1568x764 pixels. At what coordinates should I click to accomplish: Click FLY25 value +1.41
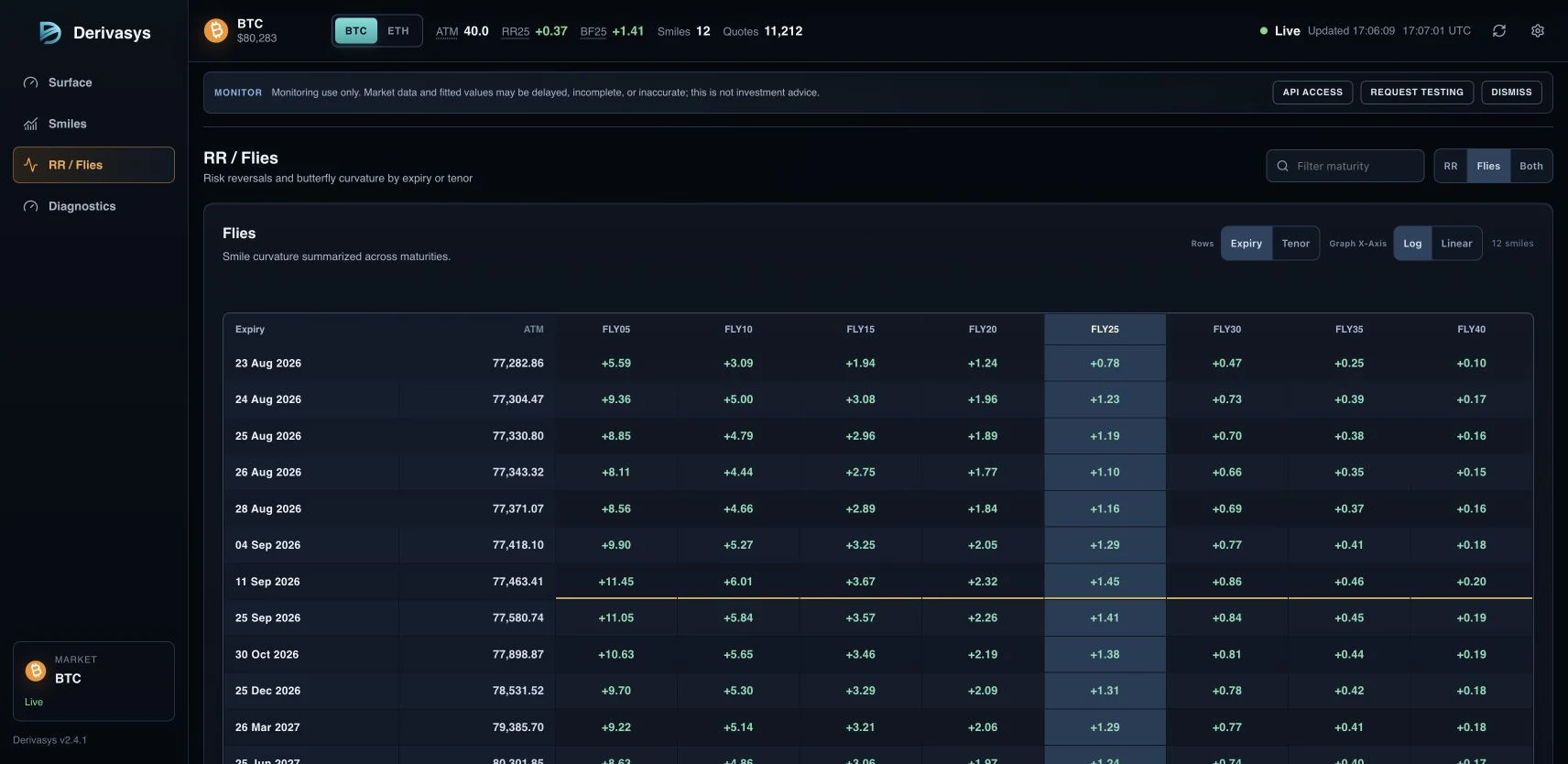tap(1105, 617)
